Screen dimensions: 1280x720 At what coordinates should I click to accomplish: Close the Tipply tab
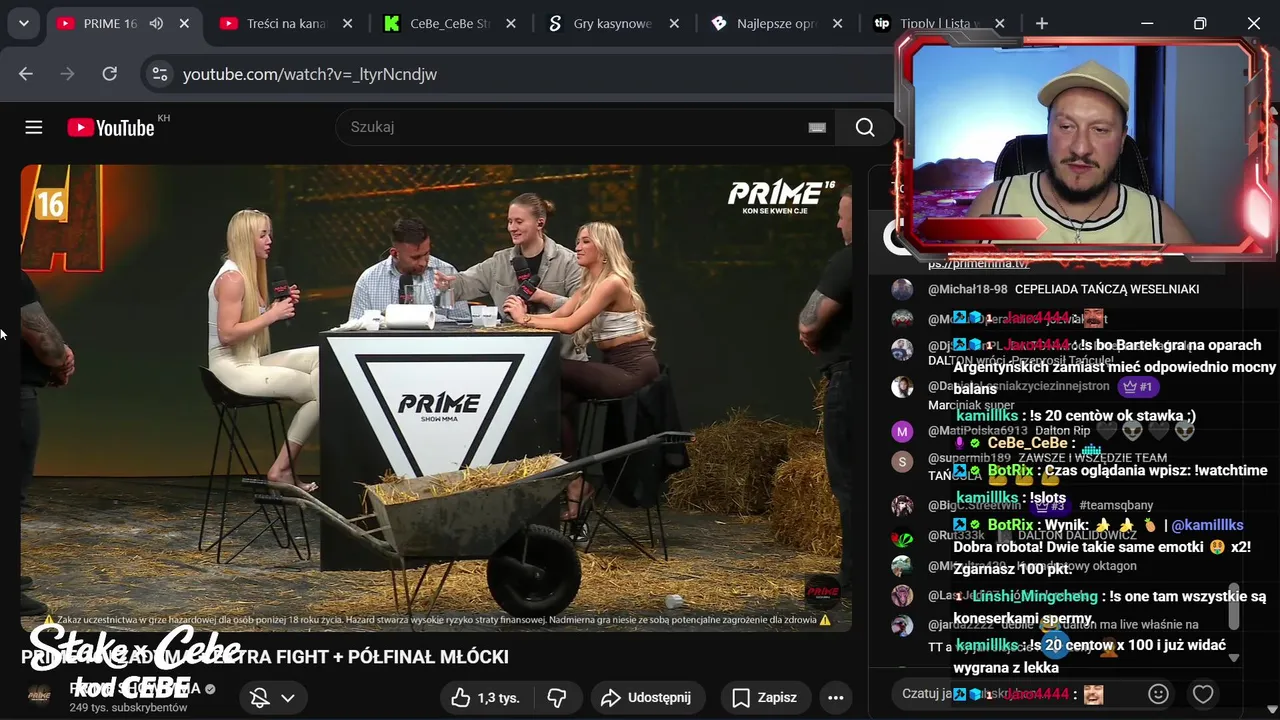(x=1000, y=23)
